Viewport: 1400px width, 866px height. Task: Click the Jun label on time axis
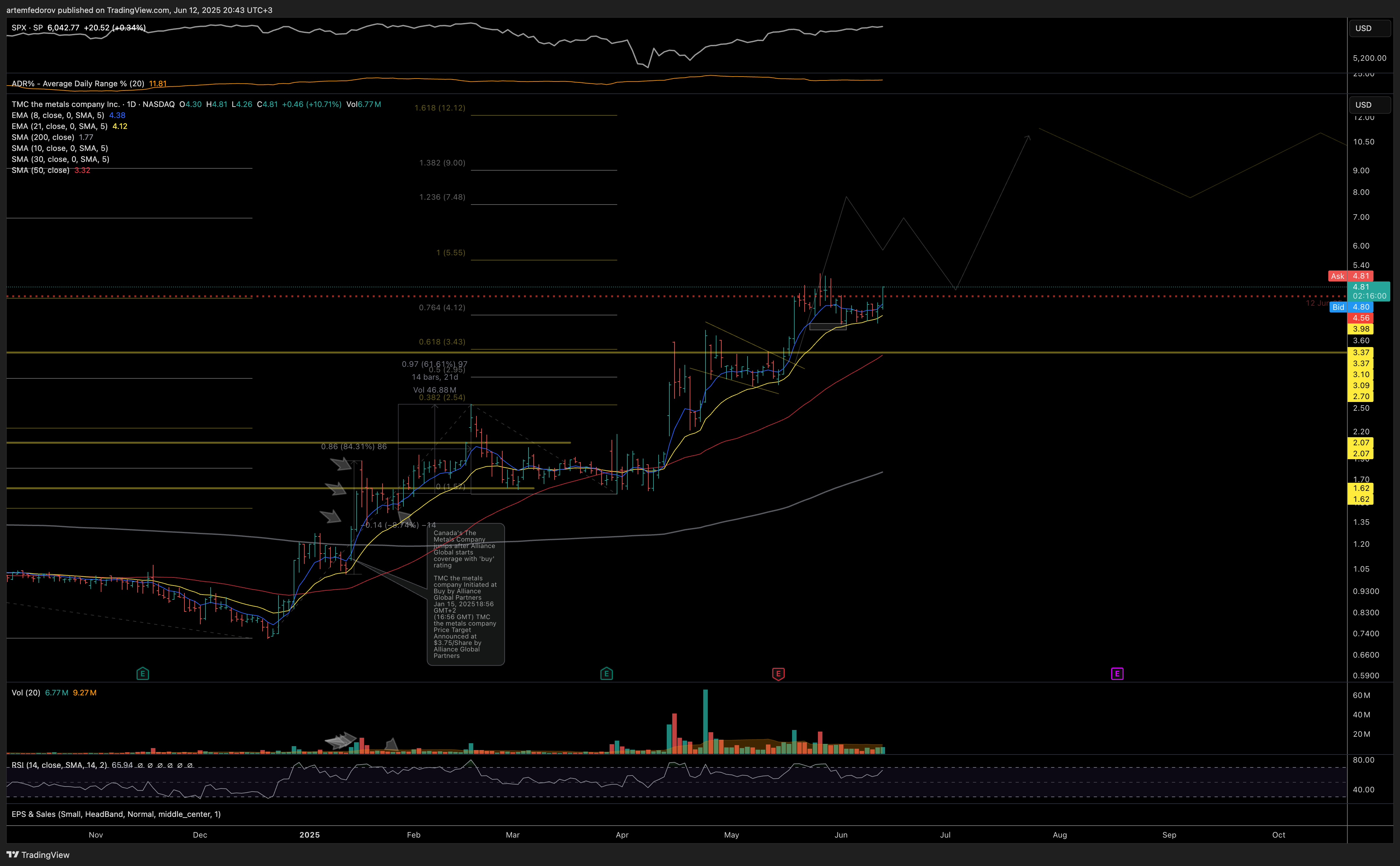tap(841, 835)
